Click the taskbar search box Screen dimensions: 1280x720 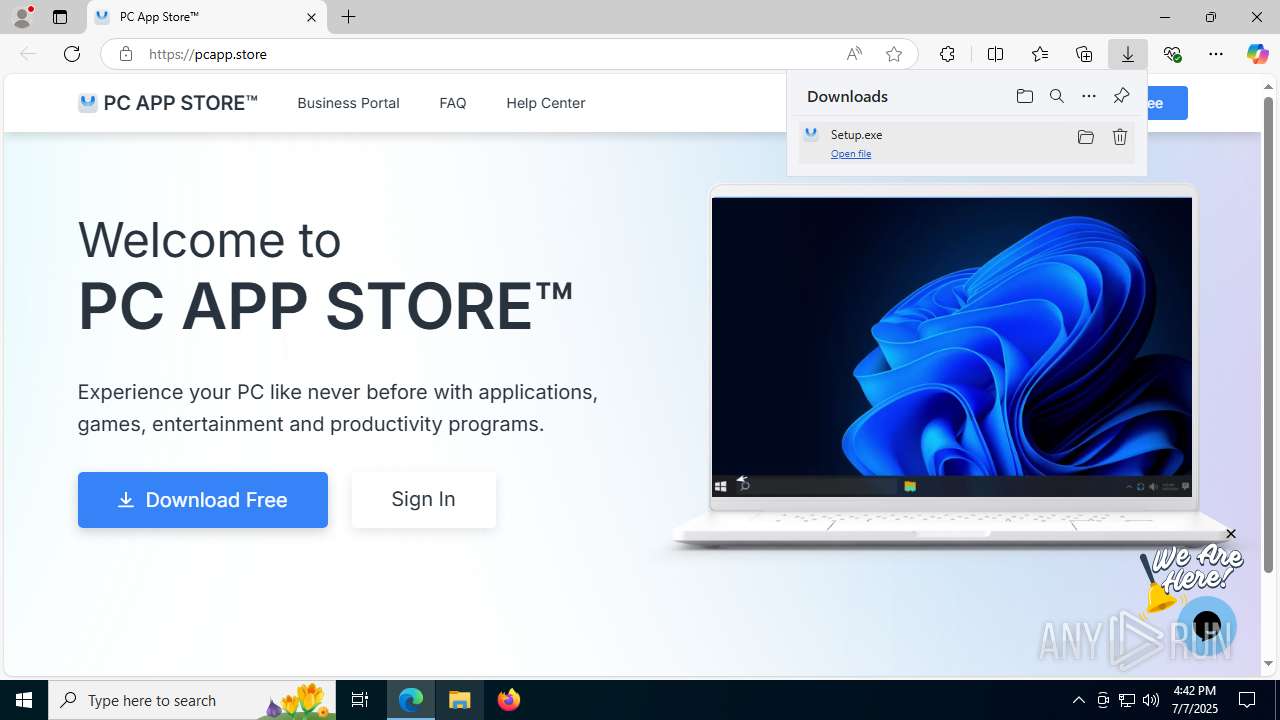click(192, 700)
